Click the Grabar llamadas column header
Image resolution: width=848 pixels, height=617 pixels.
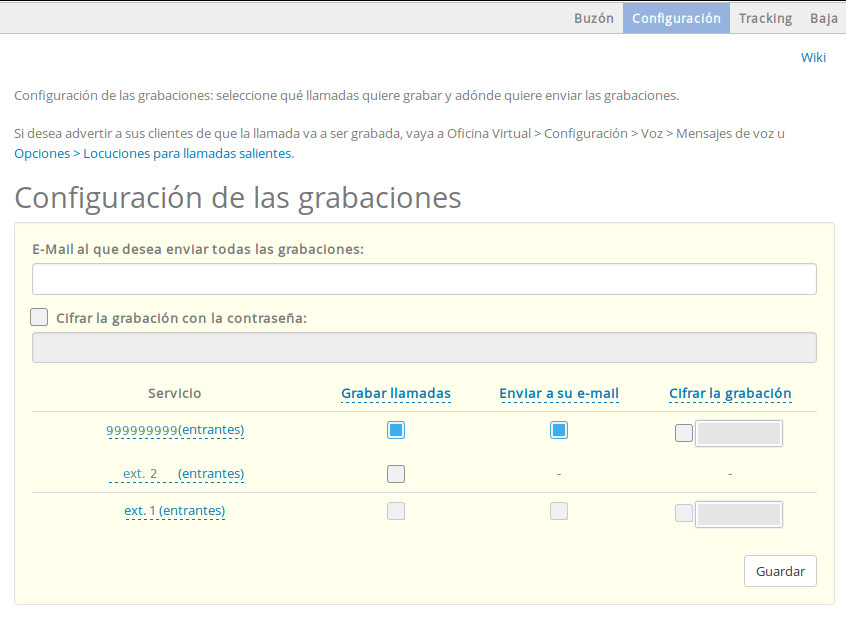pyautogui.click(x=396, y=393)
